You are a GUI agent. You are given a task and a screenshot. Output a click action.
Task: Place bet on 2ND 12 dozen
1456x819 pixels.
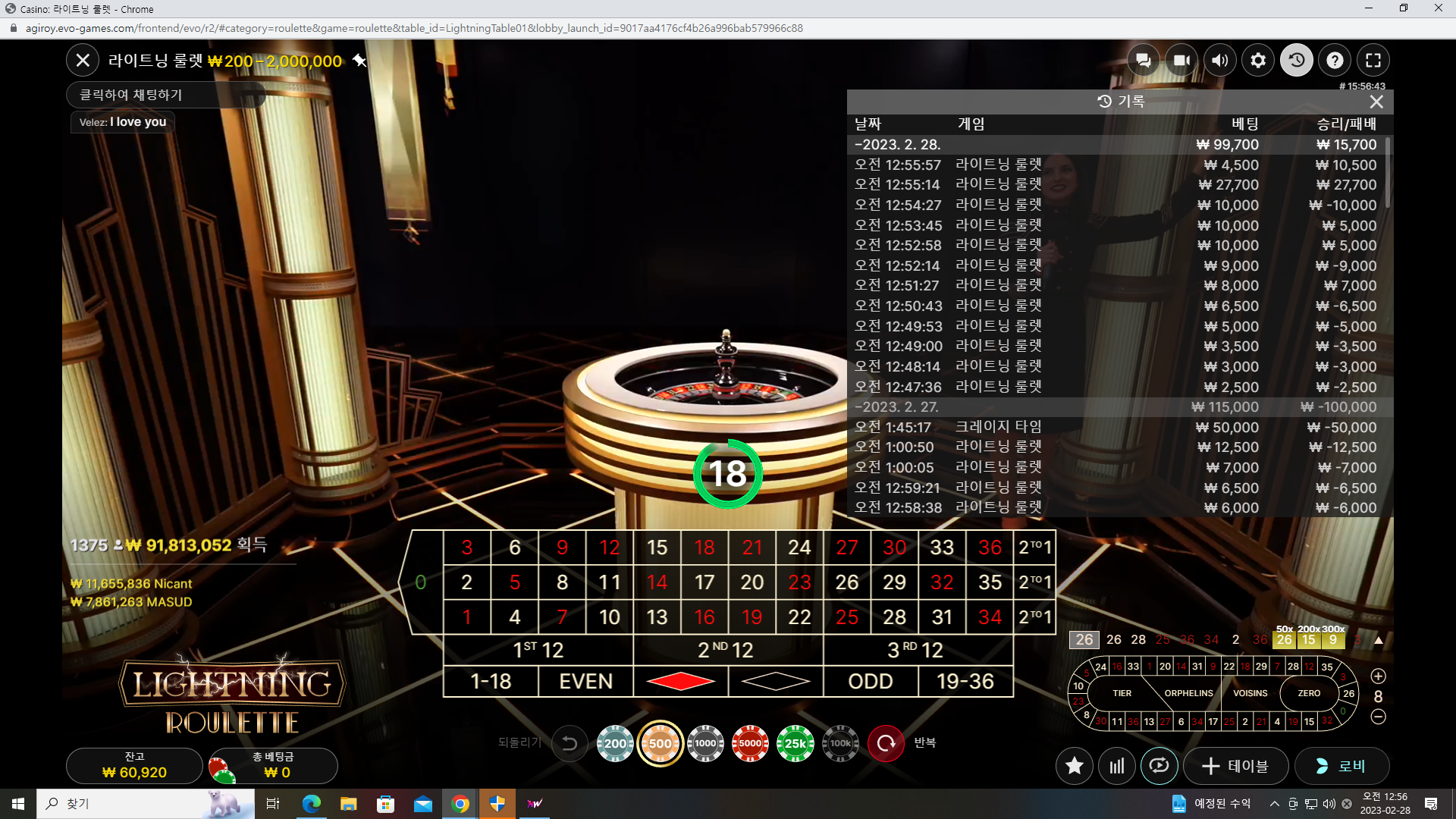728,650
